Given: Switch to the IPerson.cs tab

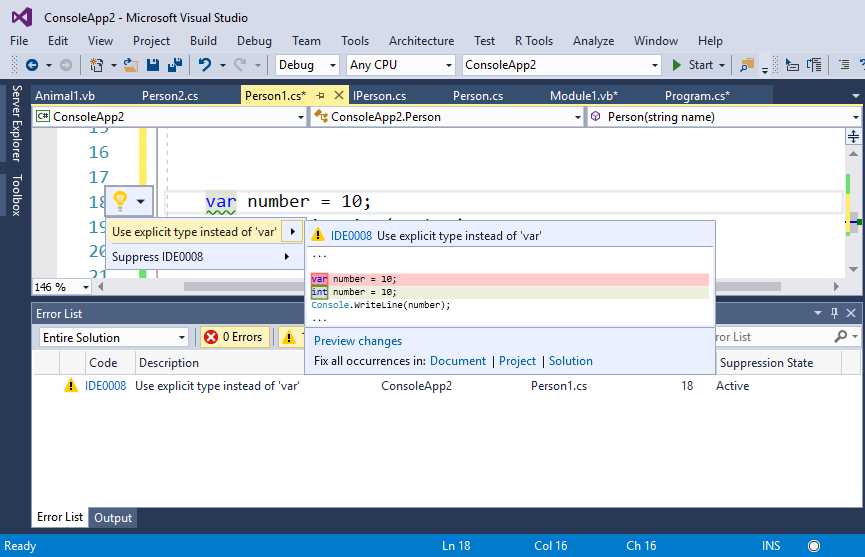Looking at the screenshot, I should point(380,96).
